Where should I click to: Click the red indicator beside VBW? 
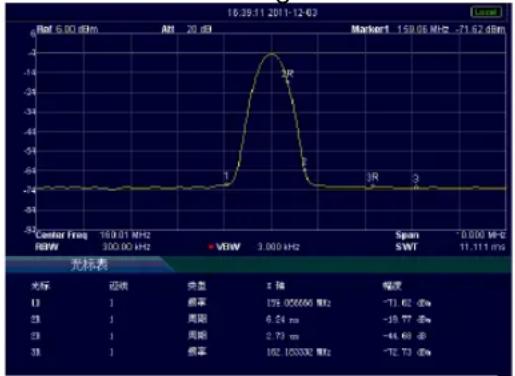point(211,247)
